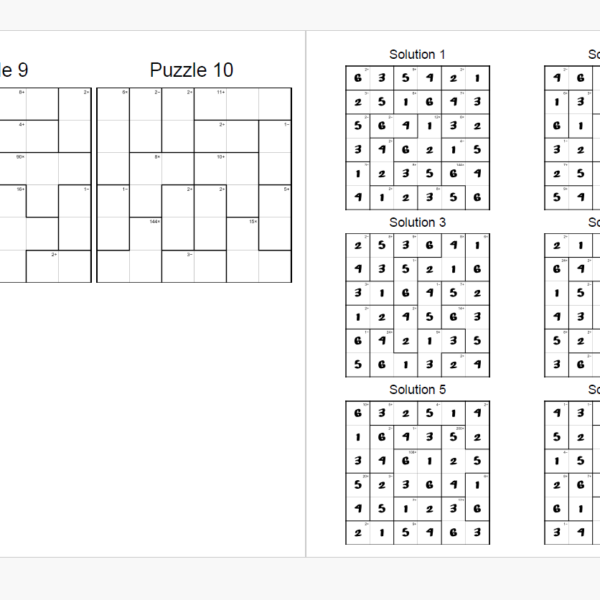The height and width of the screenshot is (600, 600).
Task: Click the 5× cell in Puzzle 10
Action: click(275, 201)
